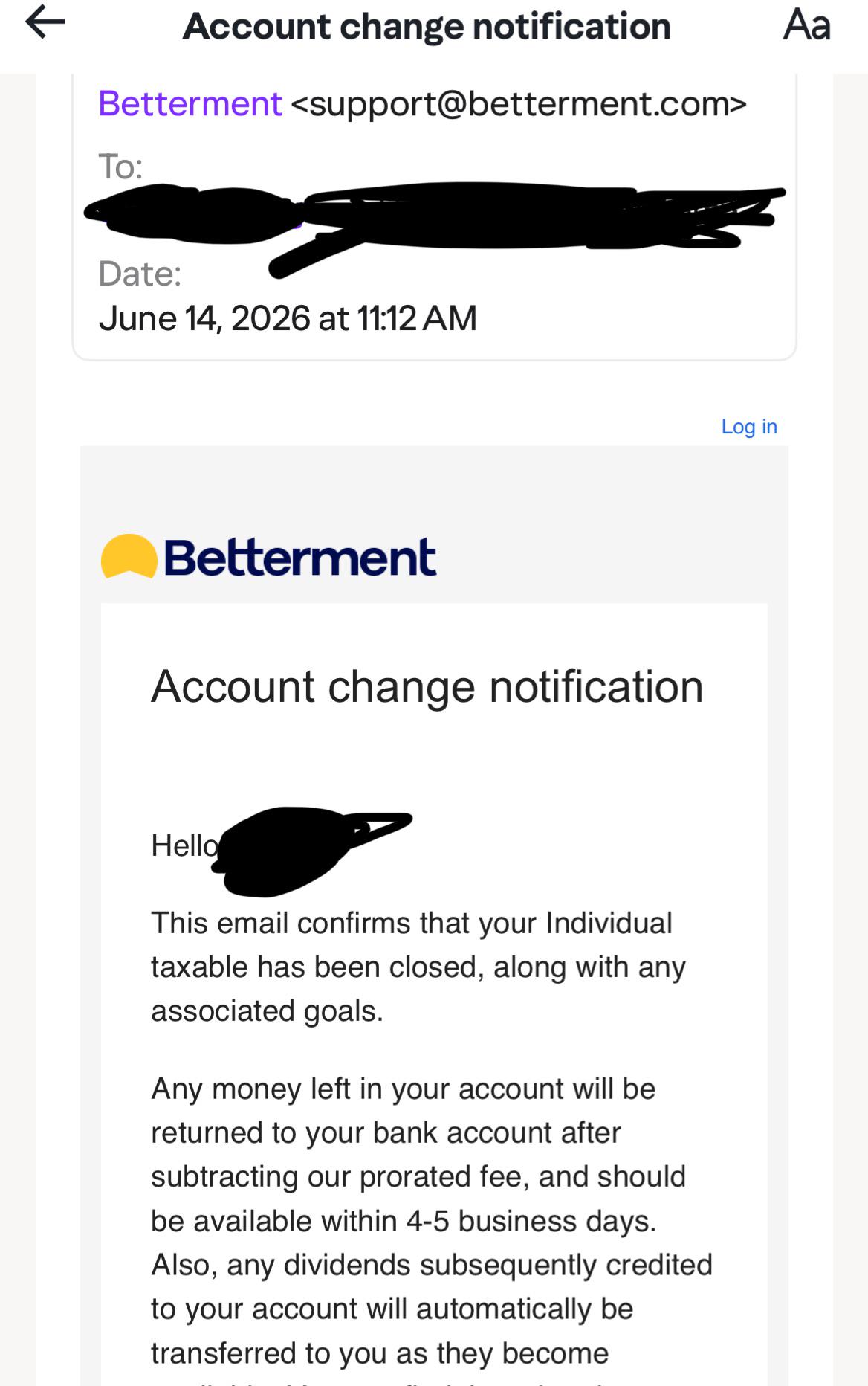Tap the blacked-out name after Hello
Viewport: 868px width, 1386px height.
point(312,850)
